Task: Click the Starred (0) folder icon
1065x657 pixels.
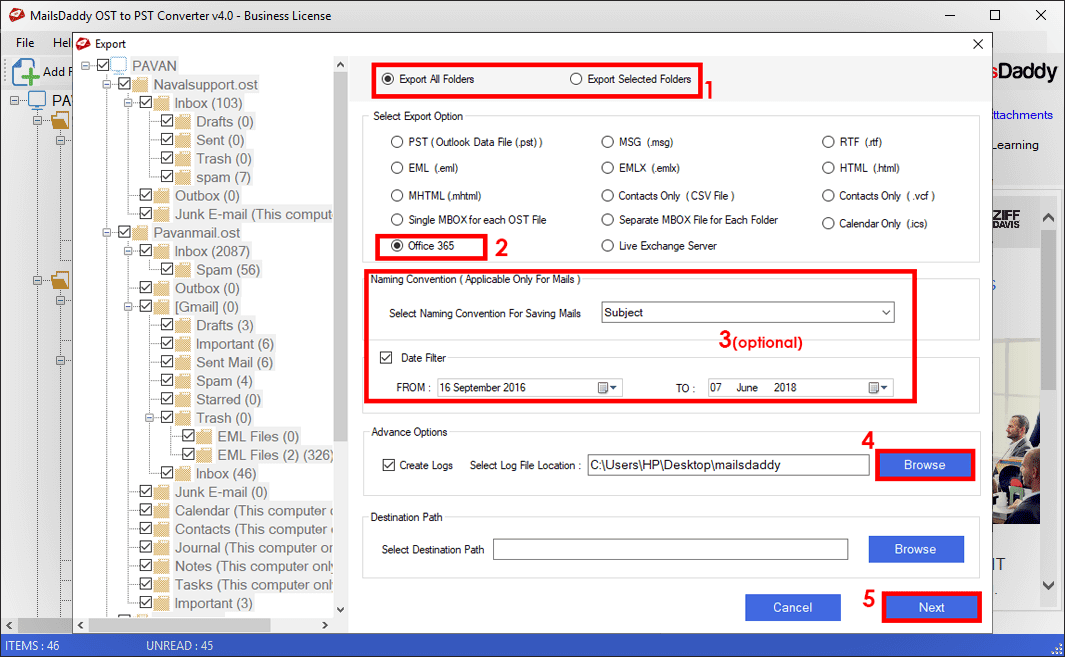Action: click(183, 399)
